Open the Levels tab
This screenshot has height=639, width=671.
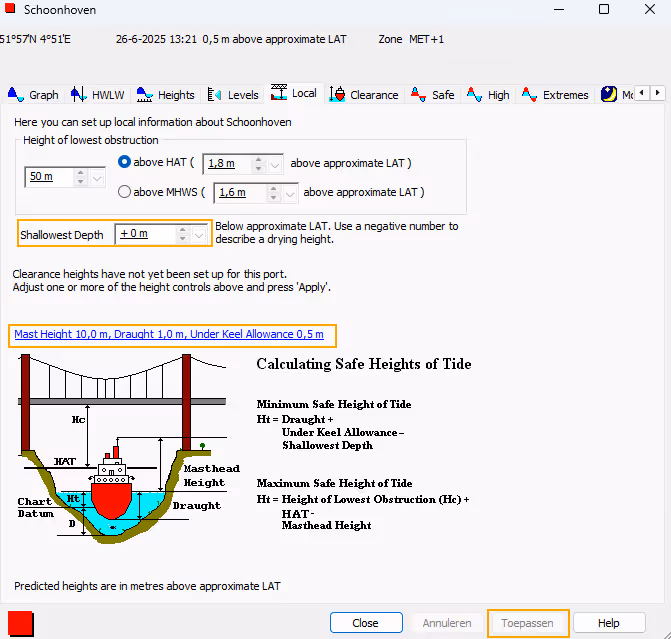(233, 95)
